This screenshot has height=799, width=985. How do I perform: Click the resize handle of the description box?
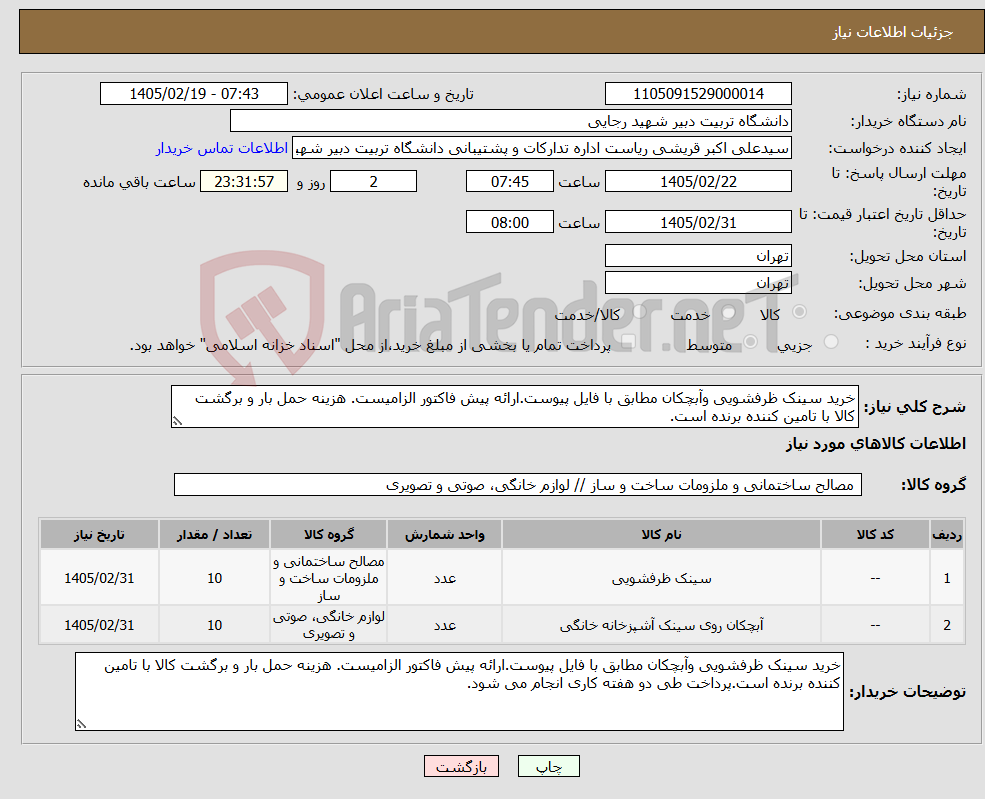pos(177,421)
